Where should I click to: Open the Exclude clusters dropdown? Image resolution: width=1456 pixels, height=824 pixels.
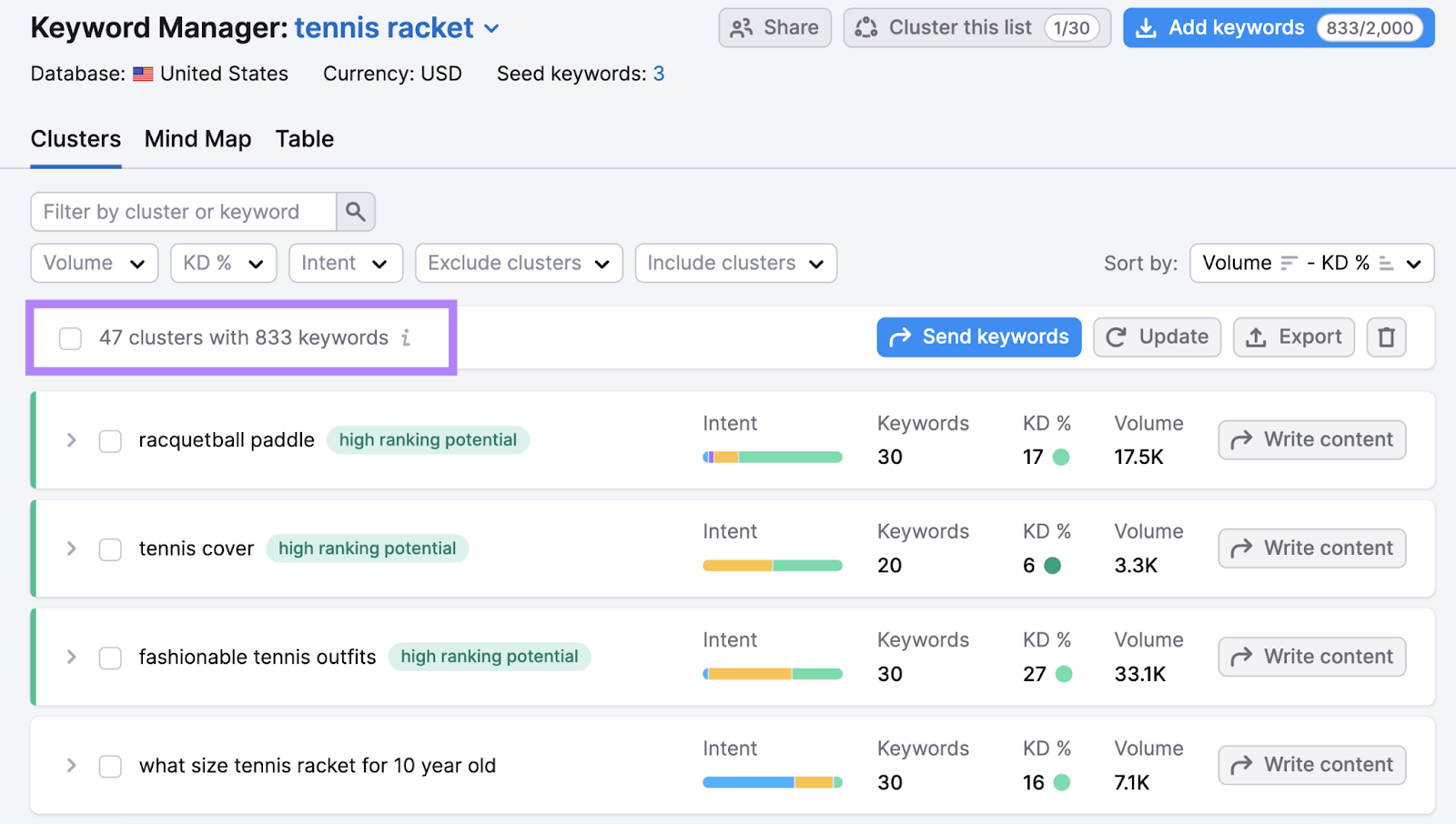click(x=518, y=263)
